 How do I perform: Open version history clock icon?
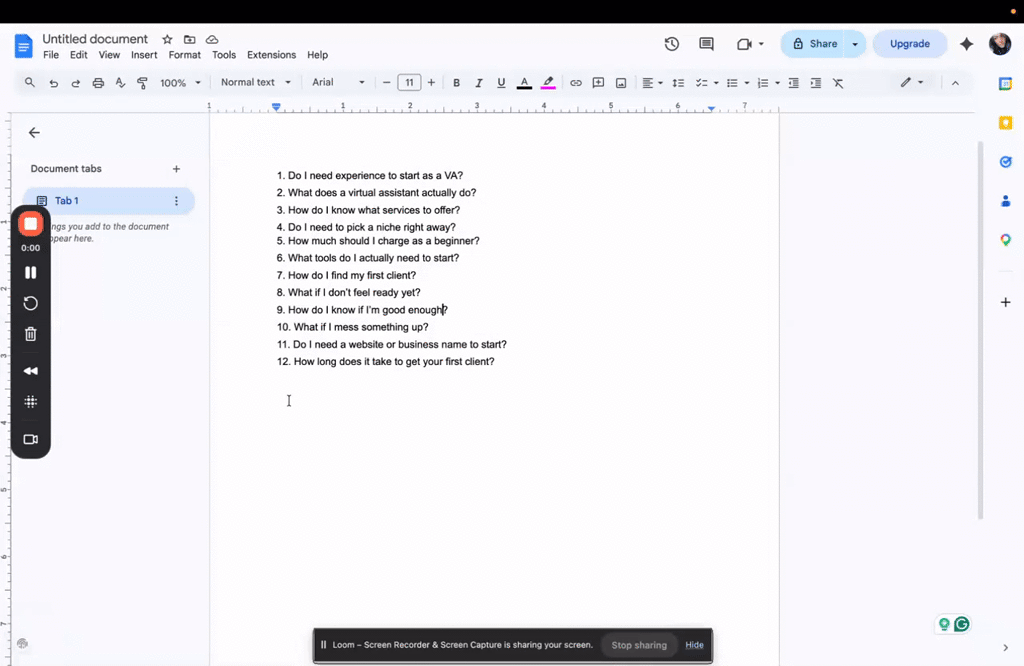point(671,44)
